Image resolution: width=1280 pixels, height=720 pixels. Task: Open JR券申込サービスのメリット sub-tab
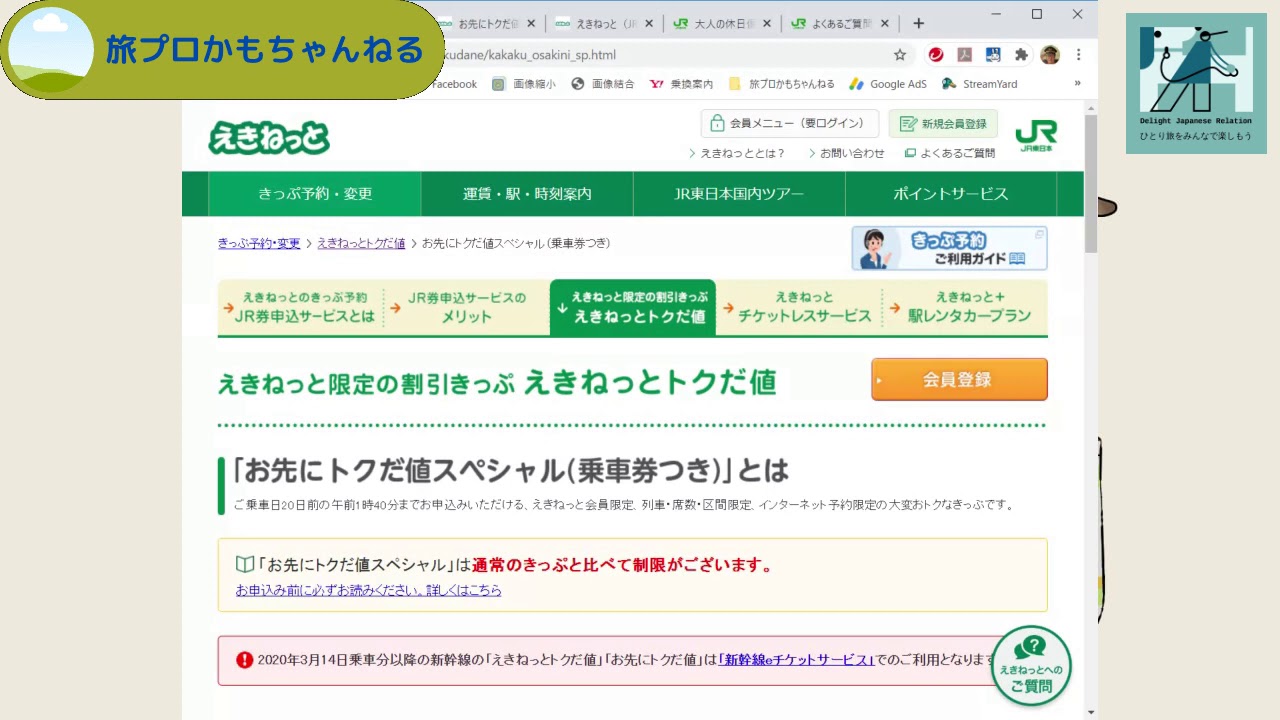coord(467,307)
